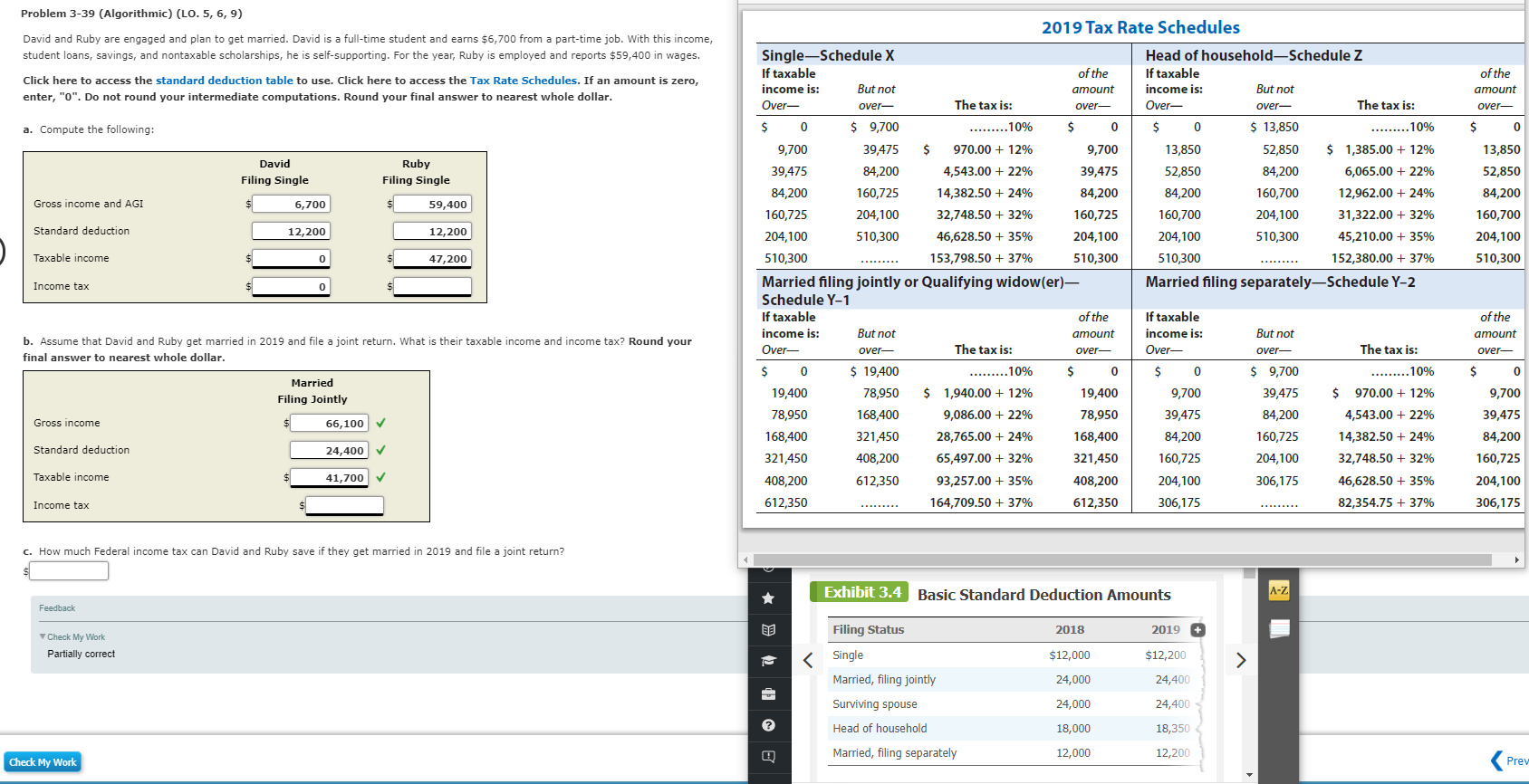The width and height of the screenshot is (1529, 784).
Task: Click 'Head of household—Schedule Z' heading
Action: point(1254,55)
